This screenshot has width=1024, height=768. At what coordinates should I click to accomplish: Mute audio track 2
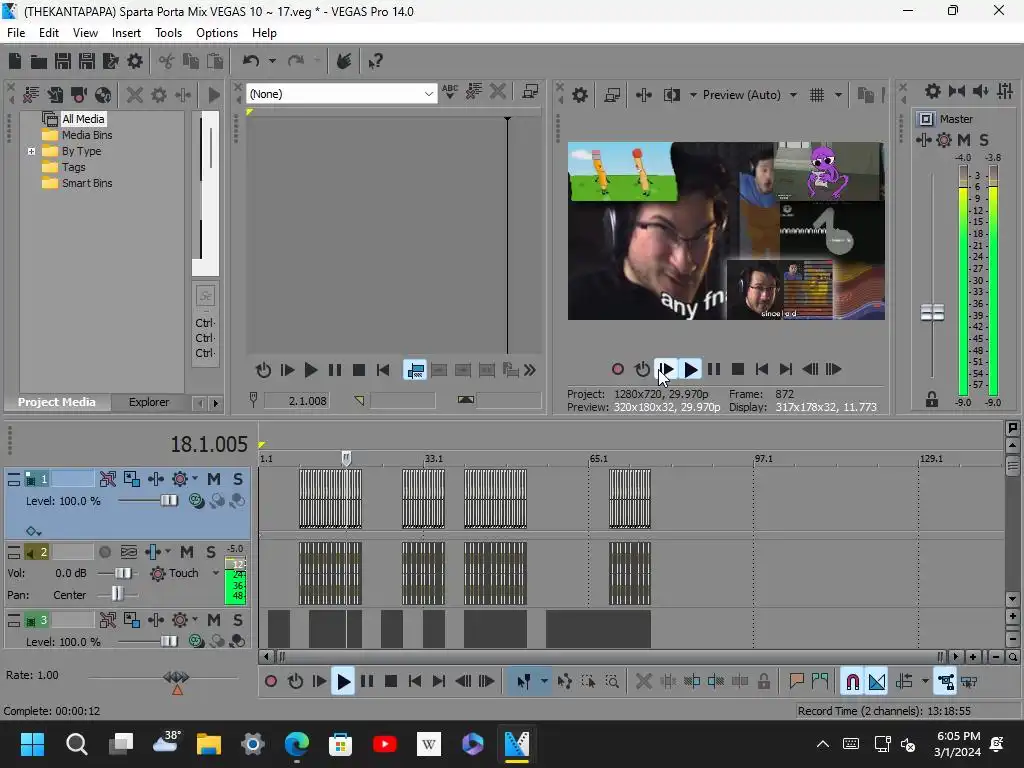coord(187,552)
